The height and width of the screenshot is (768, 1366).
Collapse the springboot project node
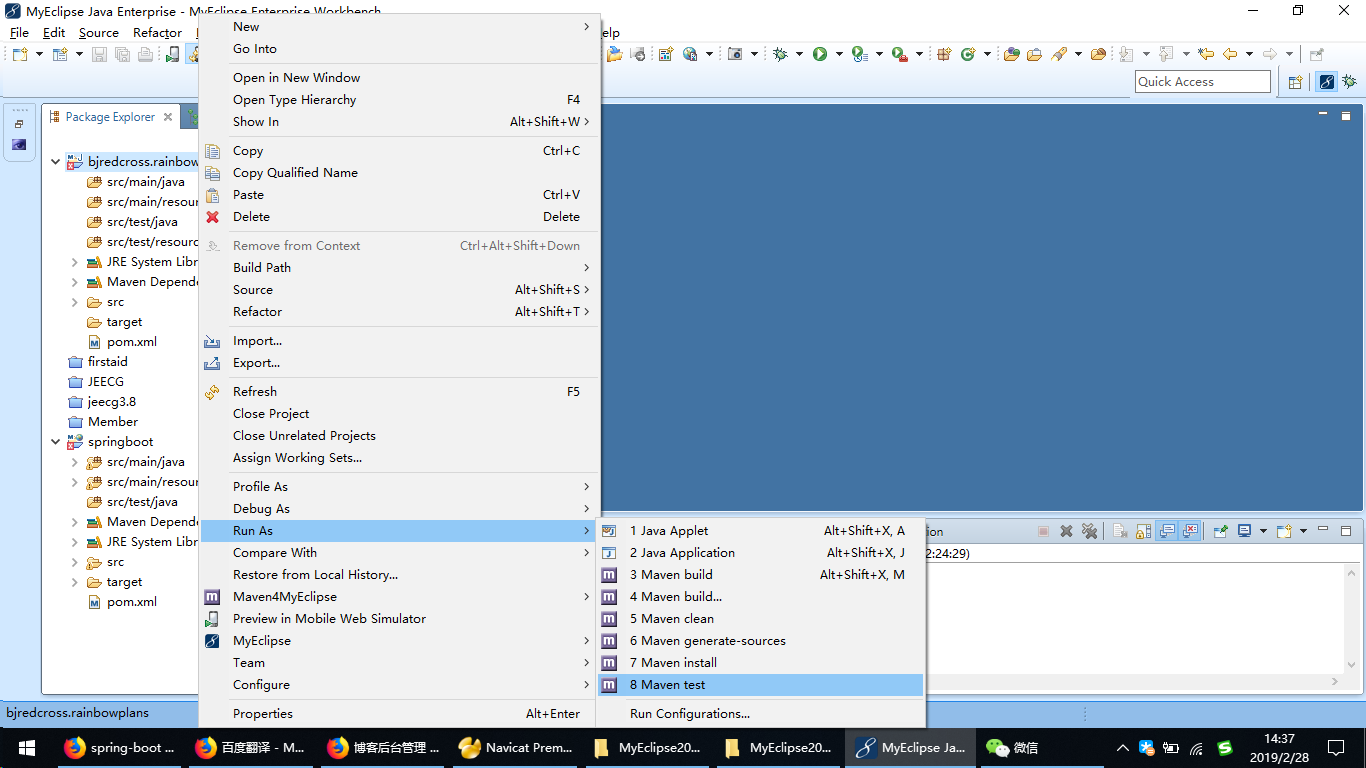[55, 442]
